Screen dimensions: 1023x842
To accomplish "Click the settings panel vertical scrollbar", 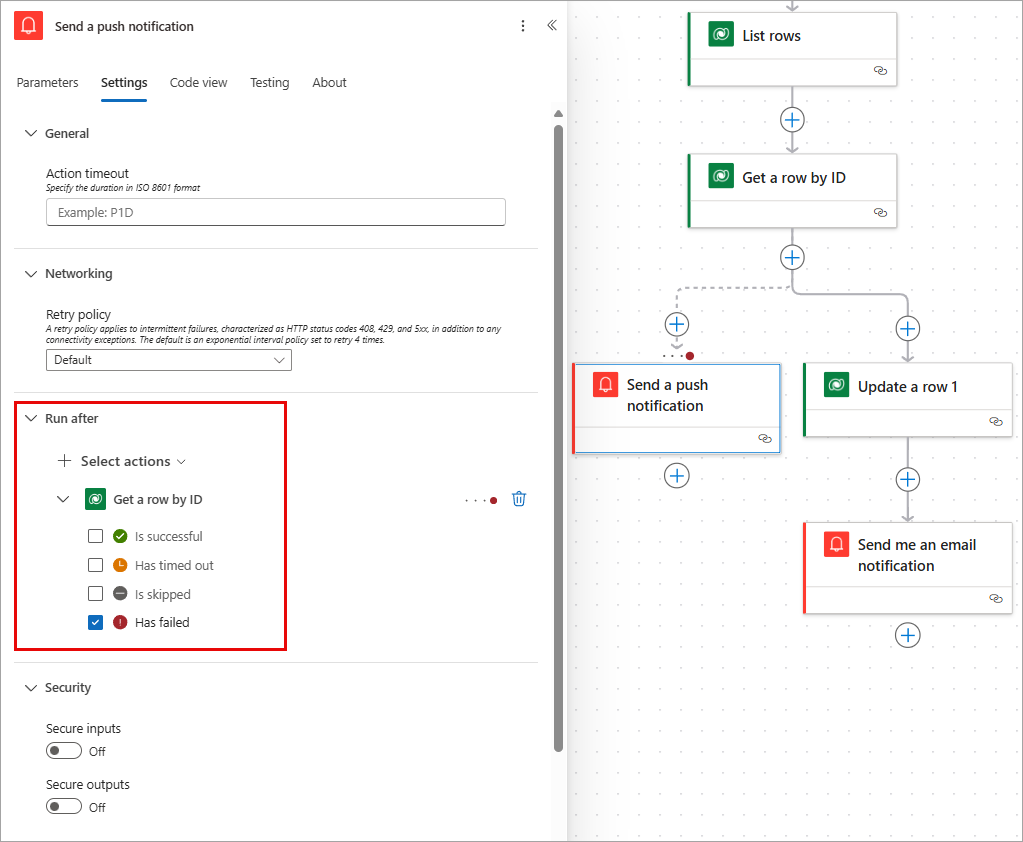I will pyautogui.click(x=558, y=437).
